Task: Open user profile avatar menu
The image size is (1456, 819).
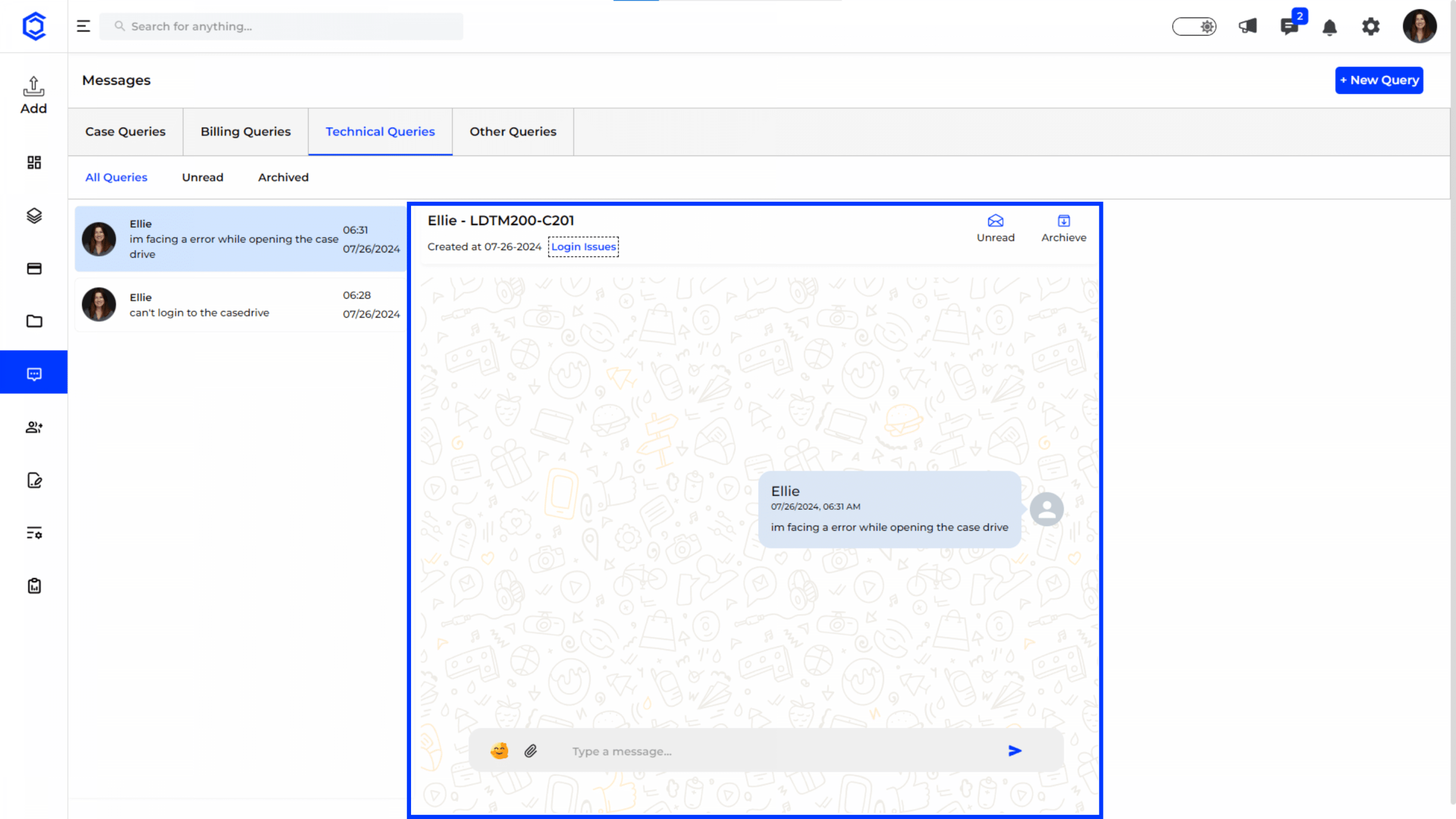Action: pyautogui.click(x=1419, y=26)
